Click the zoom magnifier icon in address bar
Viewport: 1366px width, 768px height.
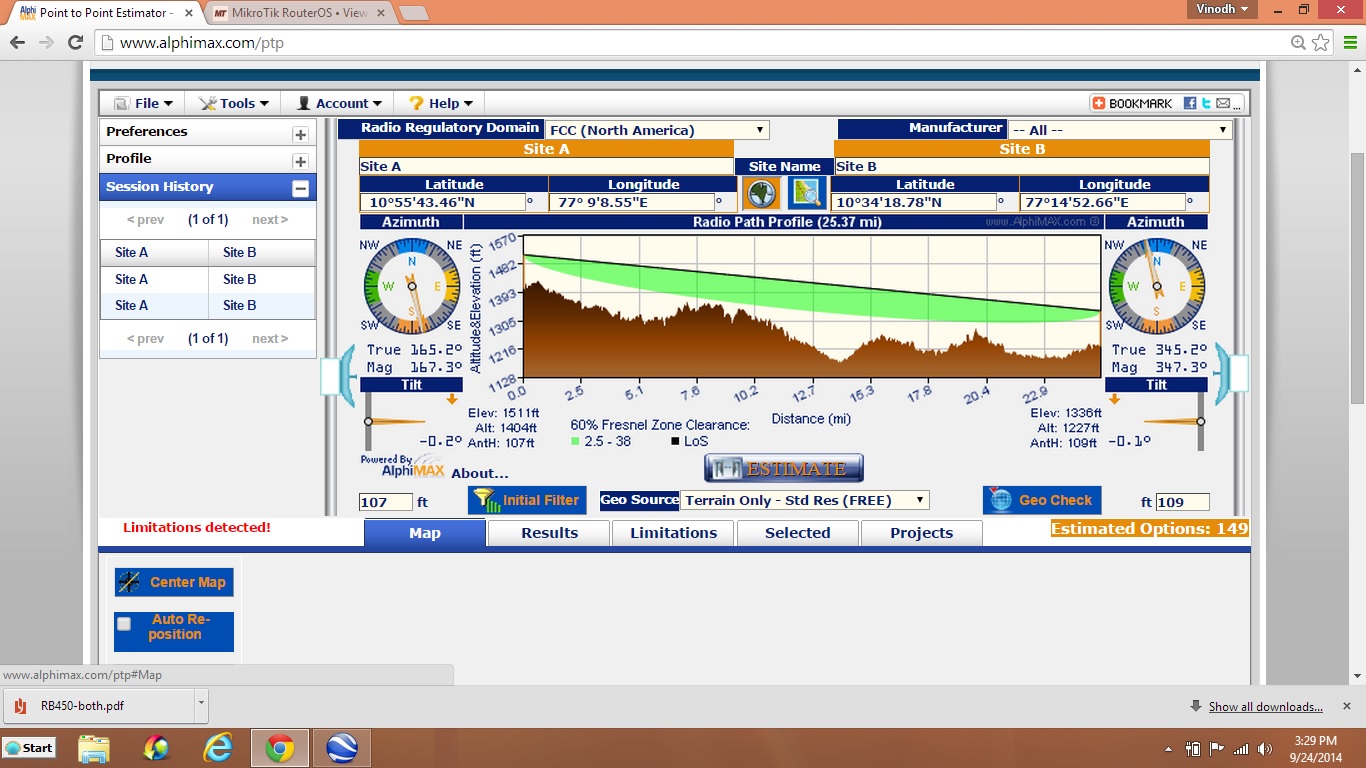point(1298,42)
